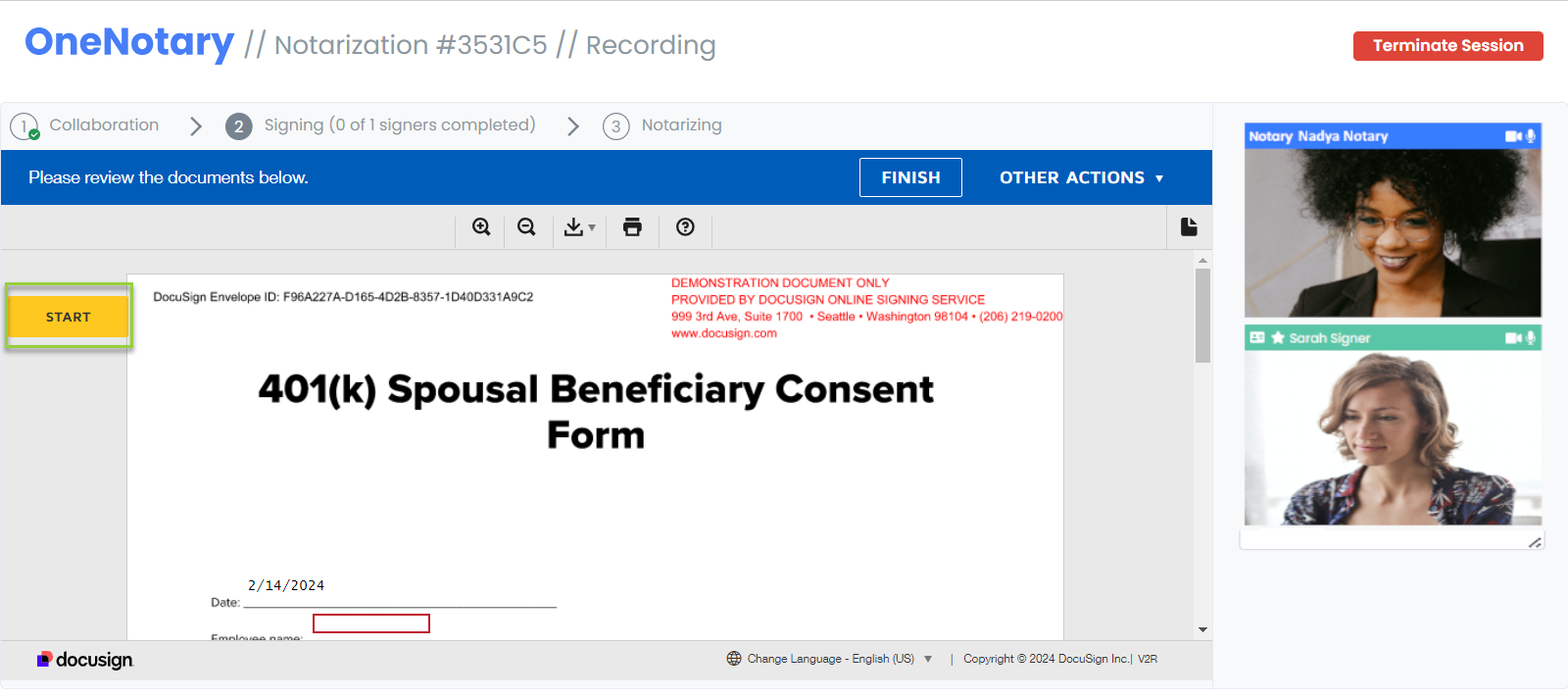This screenshot has height=697, width=1568.
Task: Go to the Collaboration step
Action: [85, 125]
